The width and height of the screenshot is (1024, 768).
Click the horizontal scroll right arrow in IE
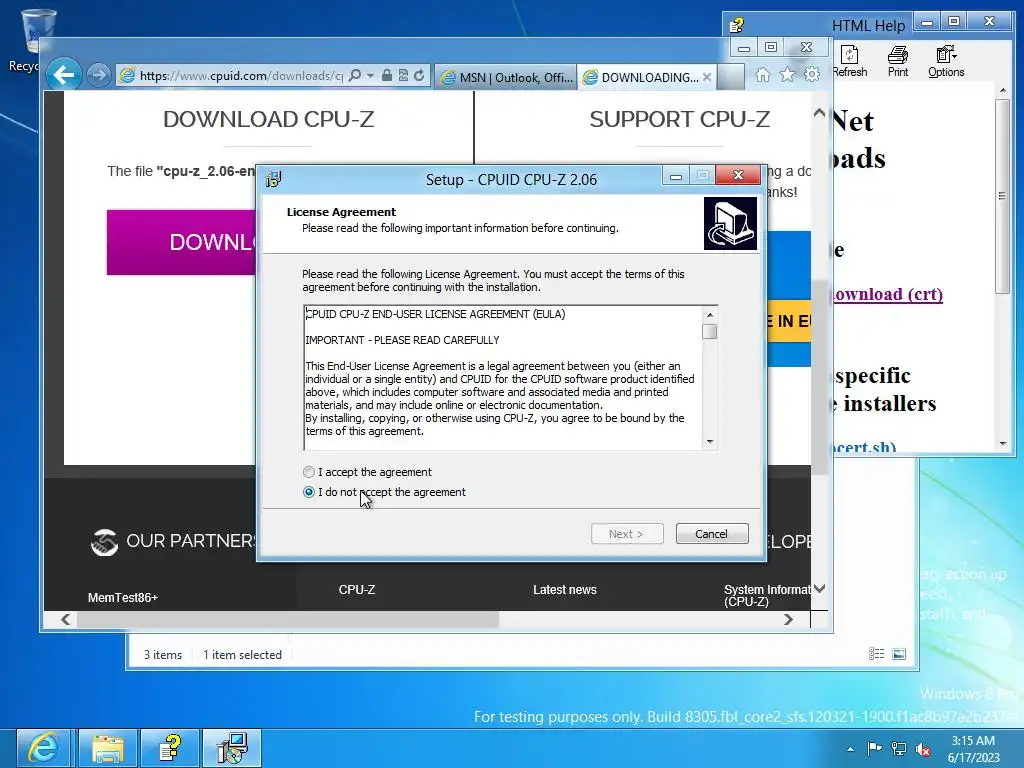tap(788, 619)
